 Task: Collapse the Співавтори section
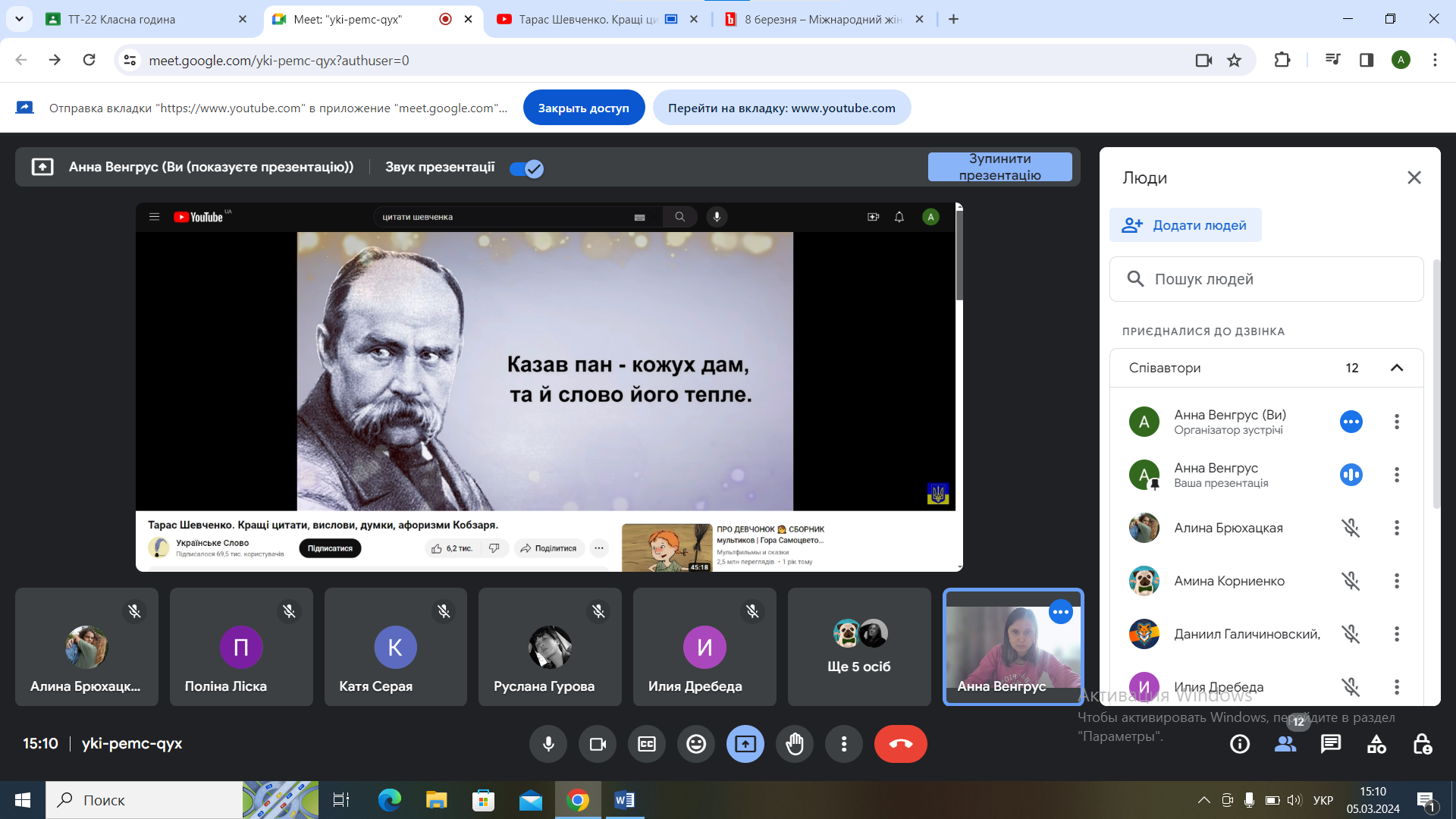(1397, 368)
